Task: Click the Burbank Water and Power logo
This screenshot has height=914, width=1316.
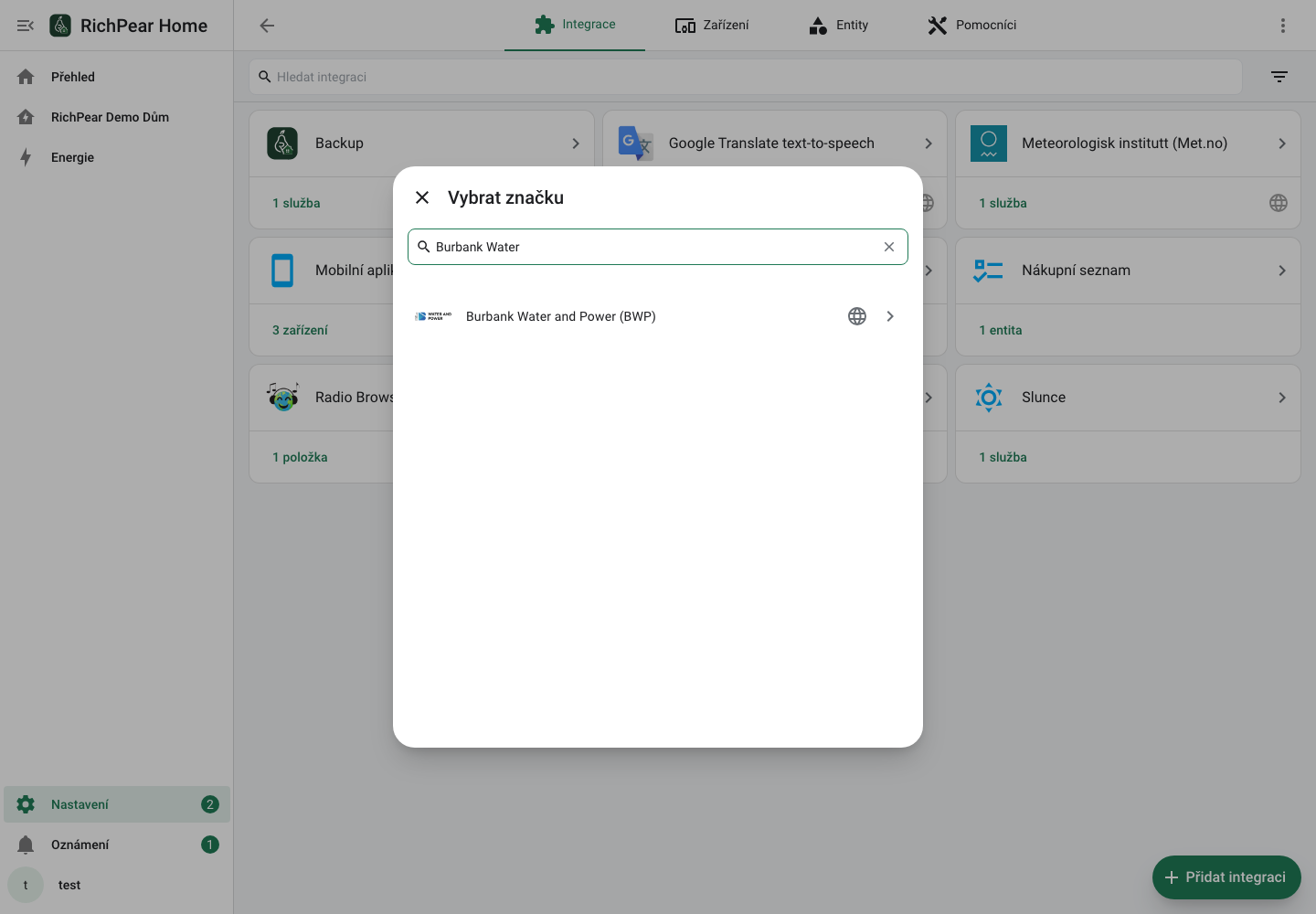Action: [433, 316]
